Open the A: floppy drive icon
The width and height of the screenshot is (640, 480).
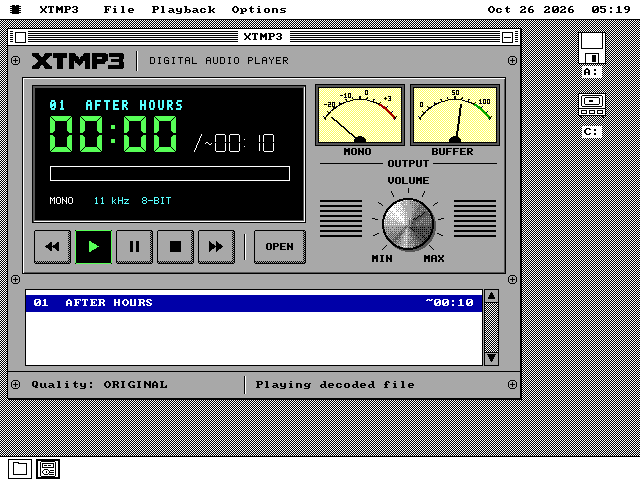tap(592, 55)
